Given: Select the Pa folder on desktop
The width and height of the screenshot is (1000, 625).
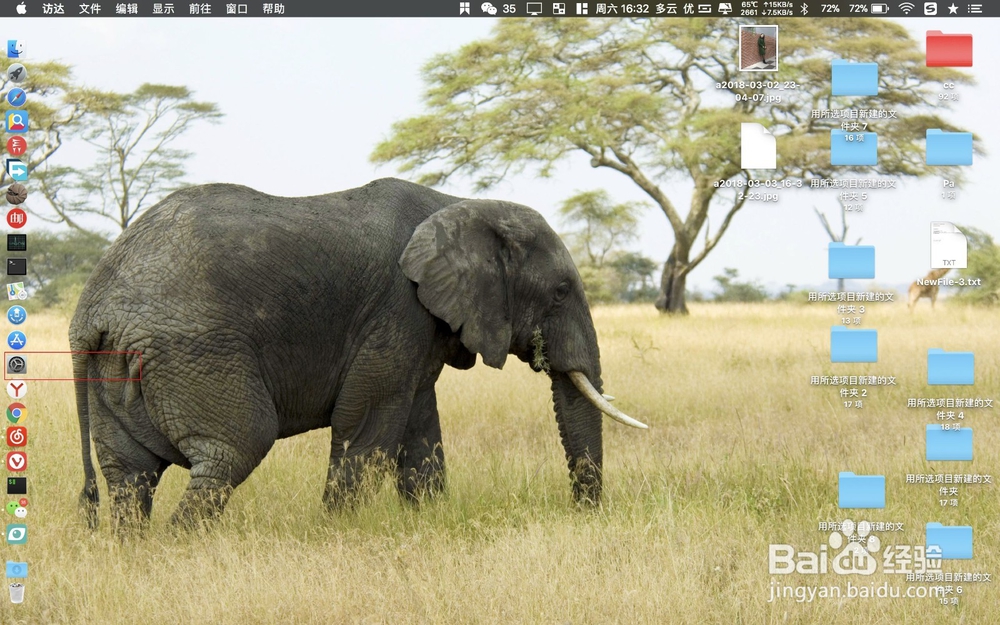Looking at the screenshot, I should (x=949, y=147).
